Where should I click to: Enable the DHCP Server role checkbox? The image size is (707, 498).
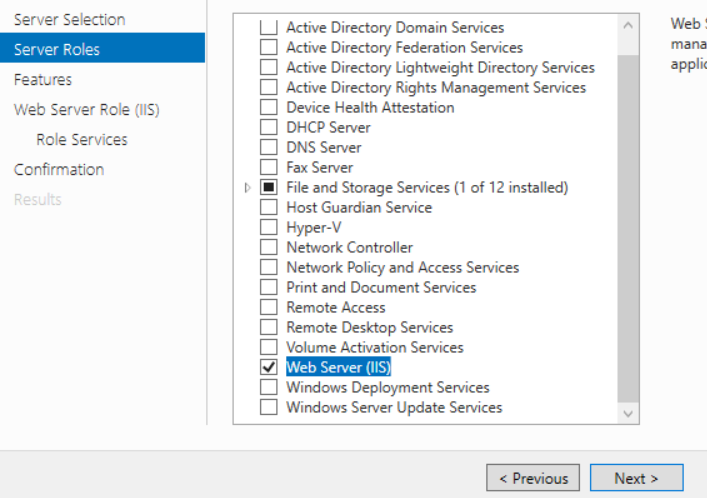click(268, 128)
